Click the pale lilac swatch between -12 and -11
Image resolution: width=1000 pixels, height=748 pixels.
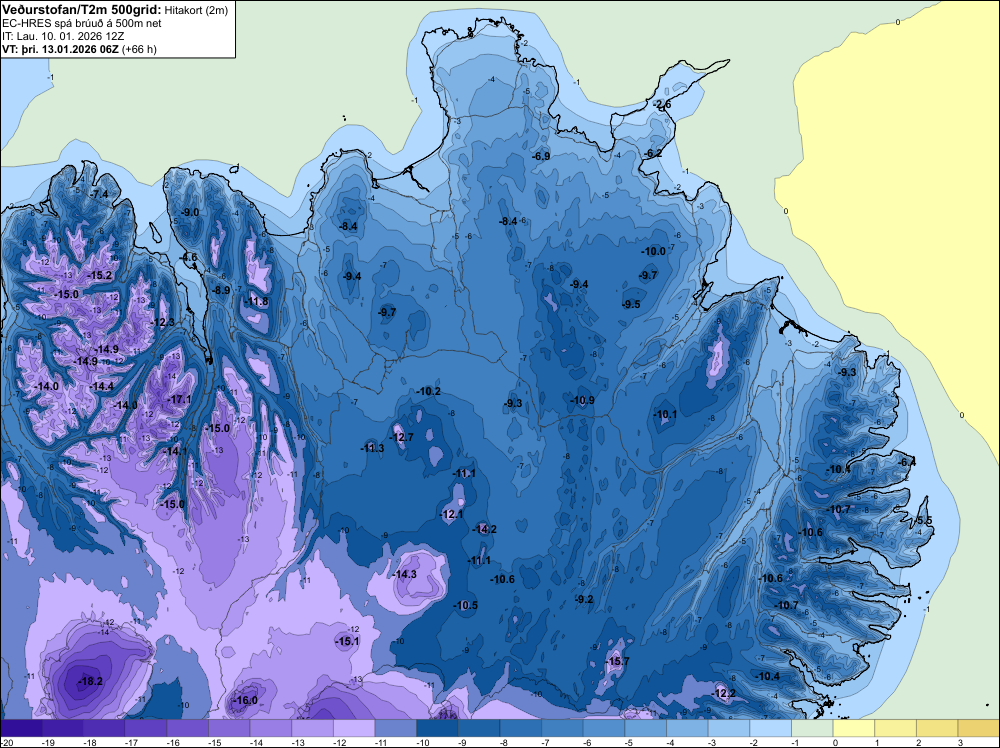[x=354, y=728]
